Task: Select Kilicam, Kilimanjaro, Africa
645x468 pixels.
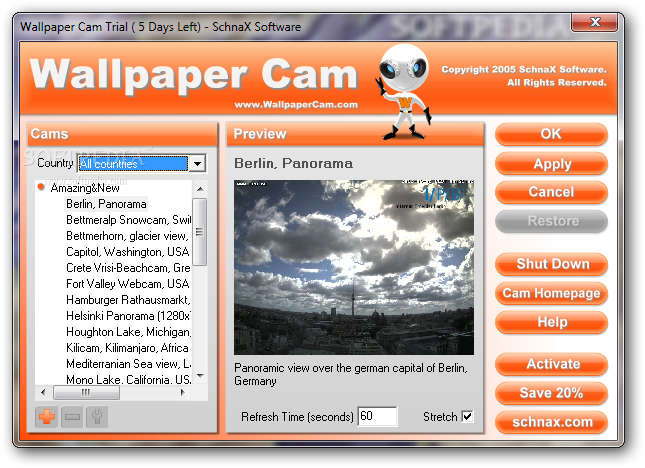Action: pyautogui.click(x=127, y=348)
